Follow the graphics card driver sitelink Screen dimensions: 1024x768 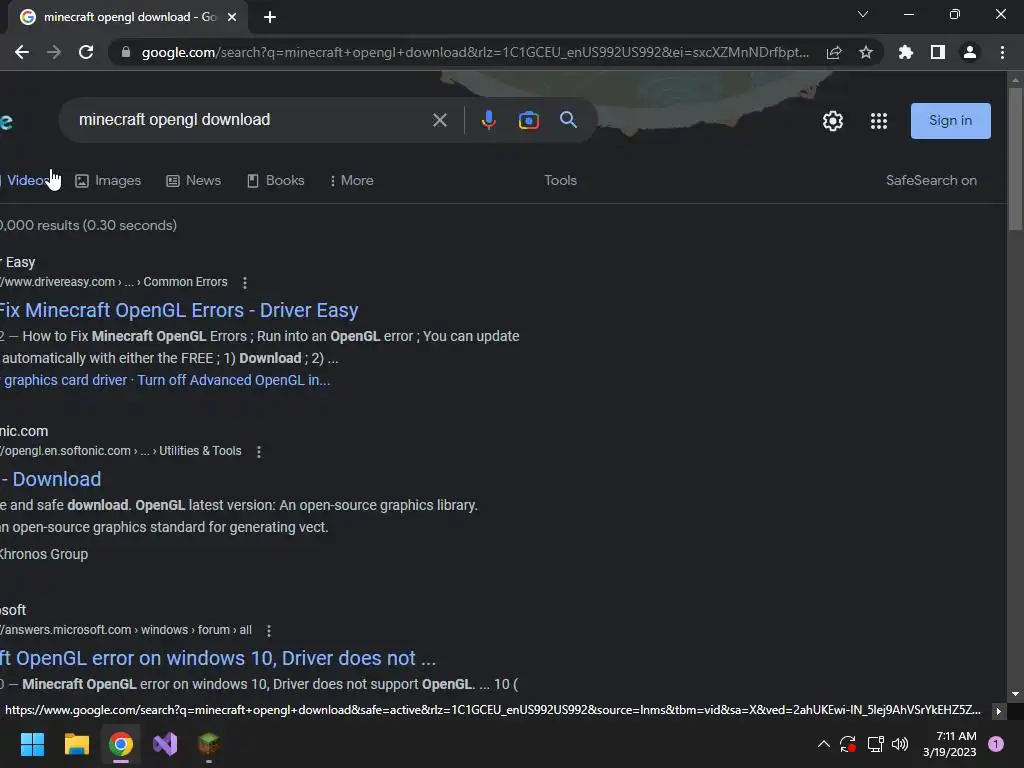click(64, 380)
